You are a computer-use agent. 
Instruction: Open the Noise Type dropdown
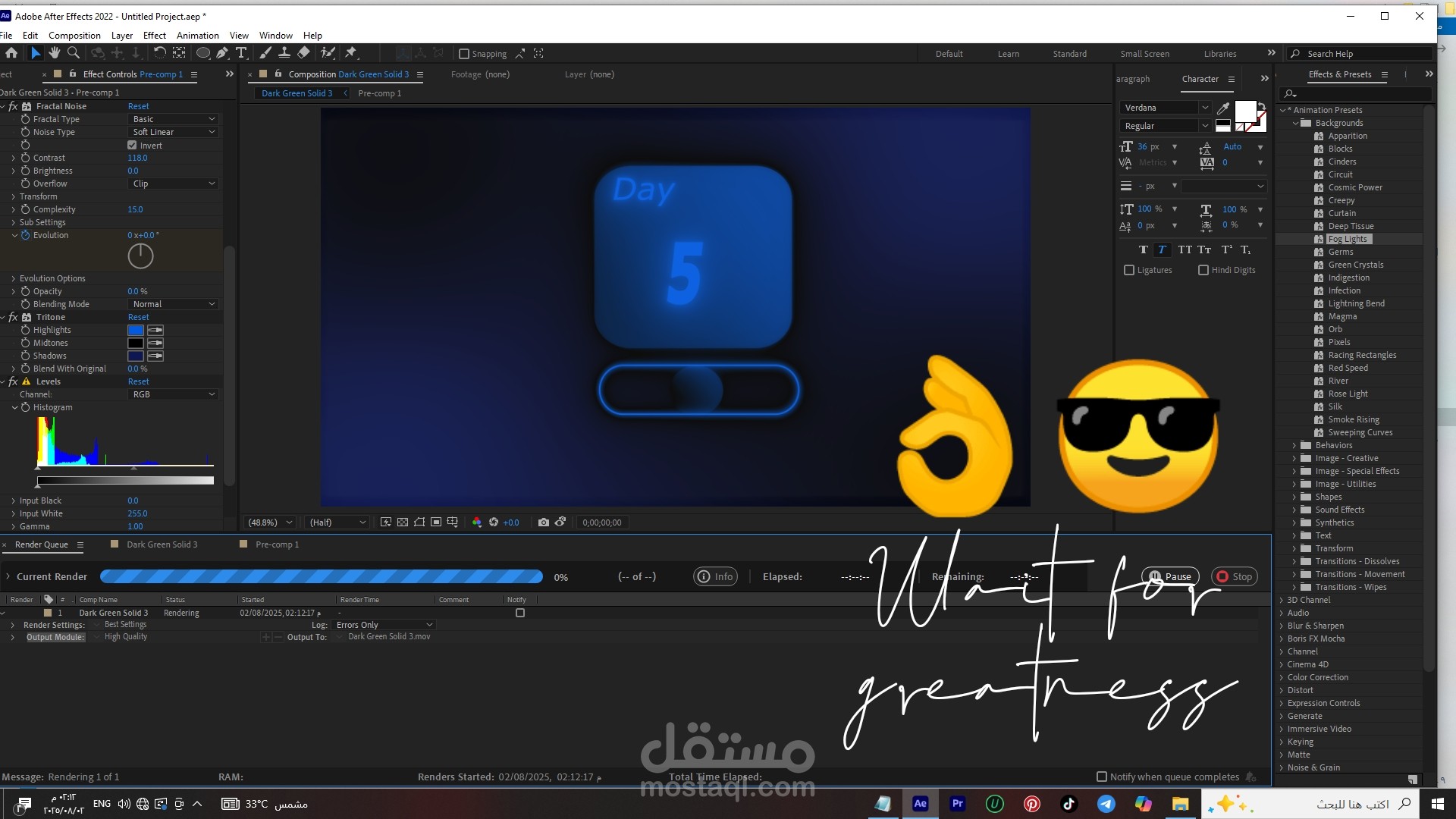[x=174, y=132]
